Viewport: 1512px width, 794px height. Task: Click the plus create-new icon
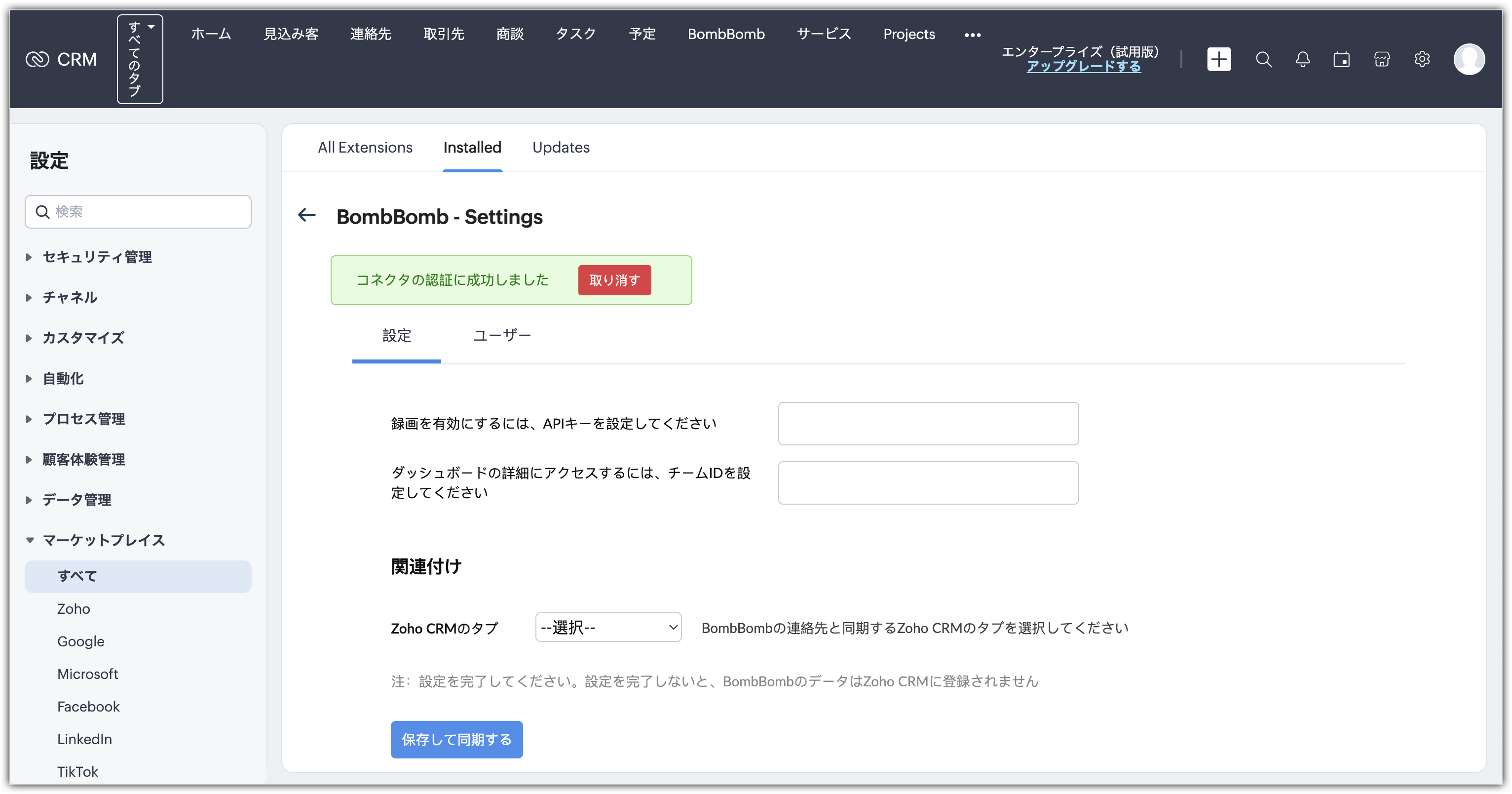pyautogui.click(x=1218, y=59)
